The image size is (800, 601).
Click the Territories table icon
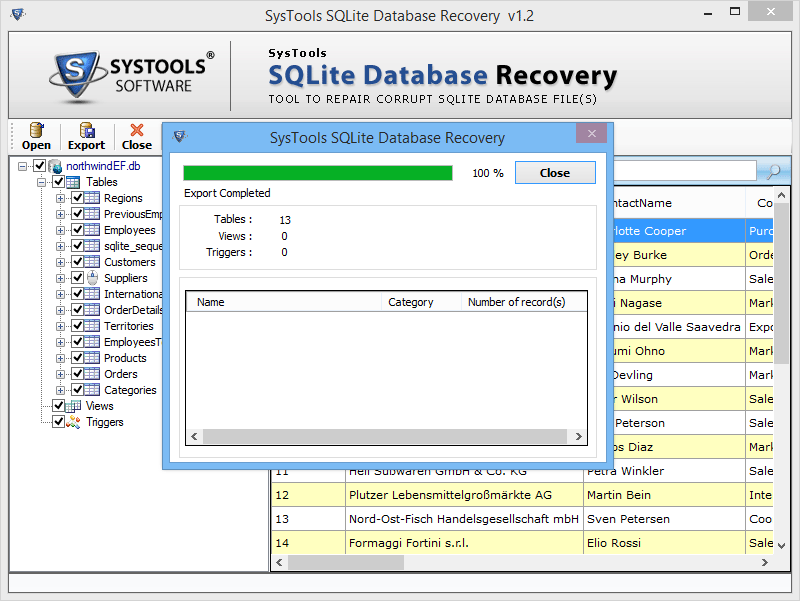point(92,326)
